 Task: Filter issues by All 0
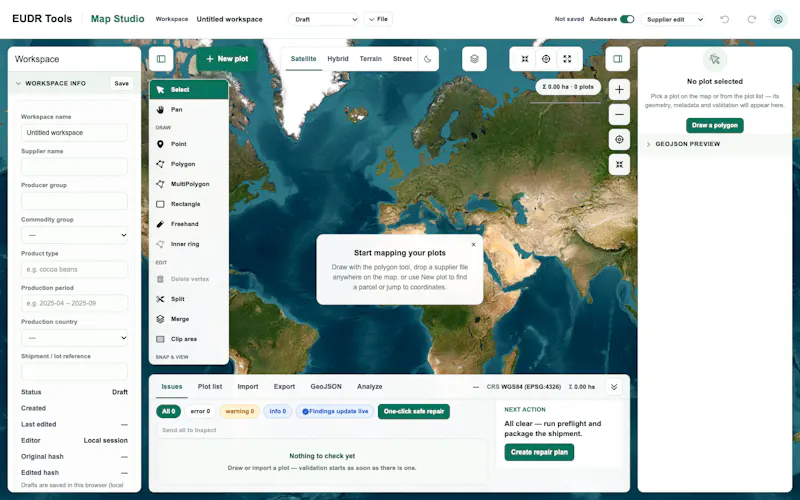coord(168,411)
